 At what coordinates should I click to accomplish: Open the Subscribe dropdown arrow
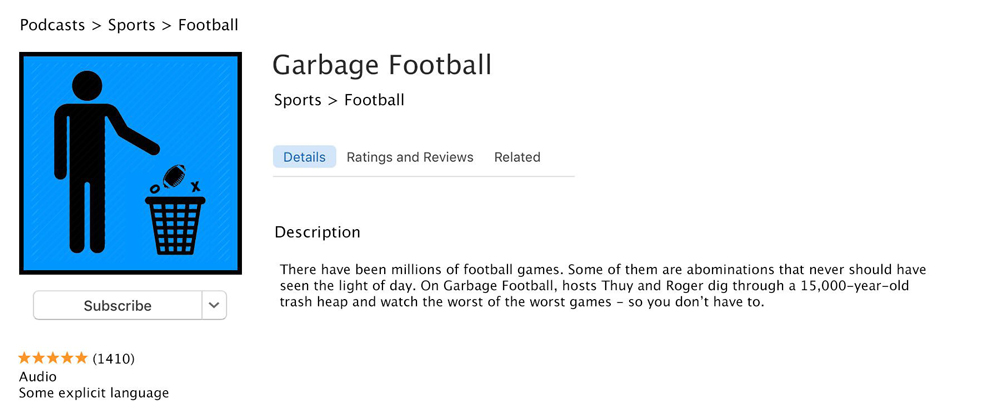coord(214,305)
